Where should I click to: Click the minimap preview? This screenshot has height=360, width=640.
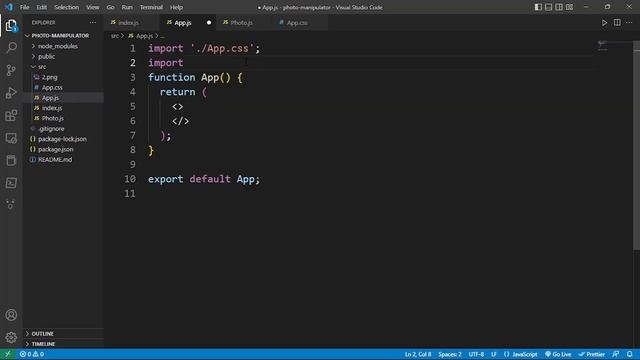[x=603, y=45]
